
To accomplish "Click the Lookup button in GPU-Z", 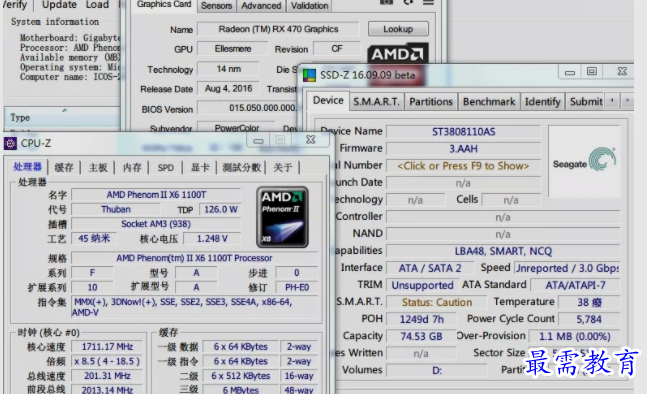I will click(398, 29).
